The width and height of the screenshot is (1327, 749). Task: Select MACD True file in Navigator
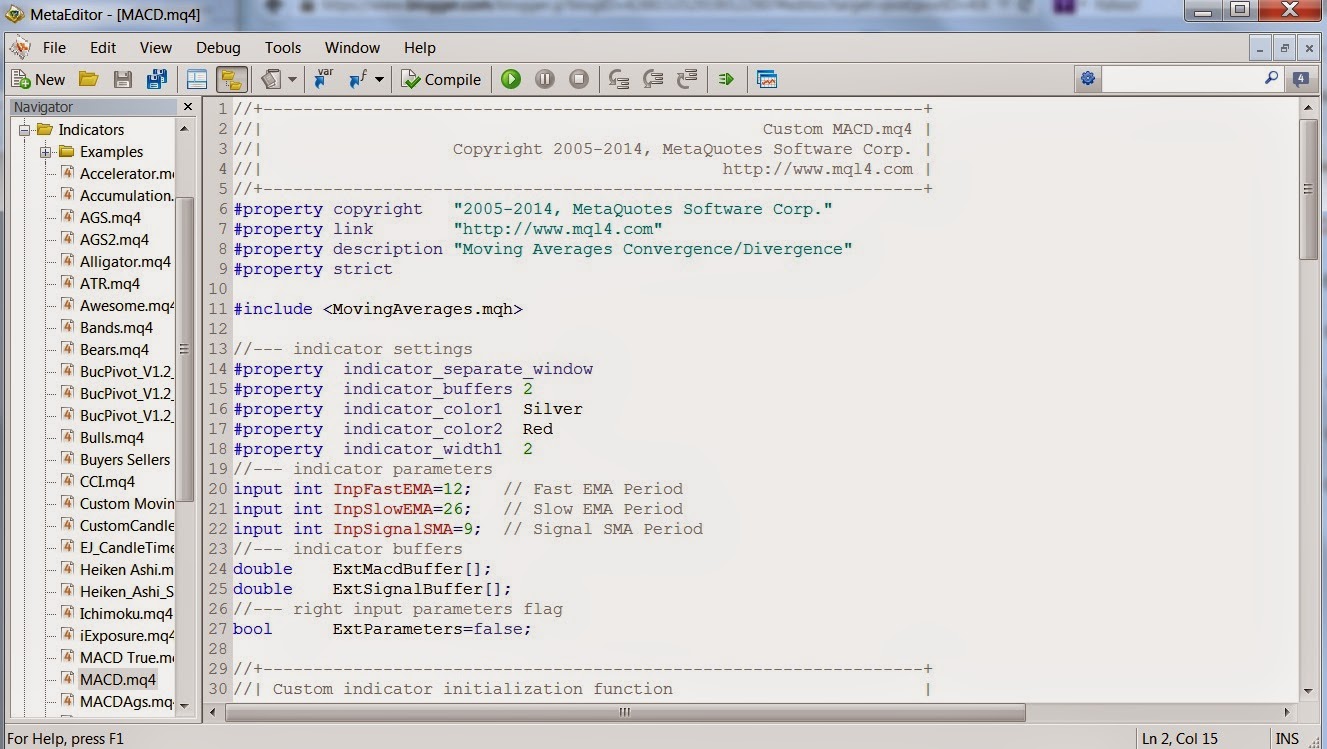point(126,657)
